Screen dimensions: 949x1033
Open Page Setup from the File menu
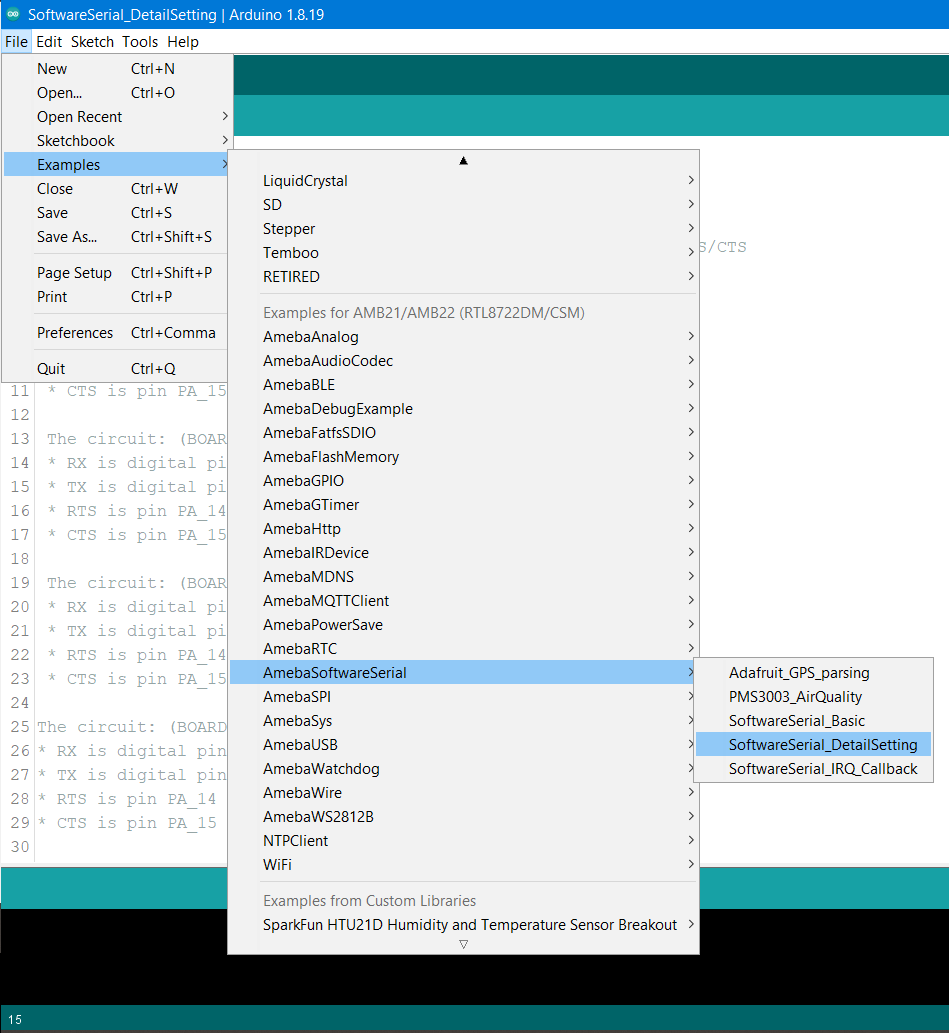tap(117, 273)
